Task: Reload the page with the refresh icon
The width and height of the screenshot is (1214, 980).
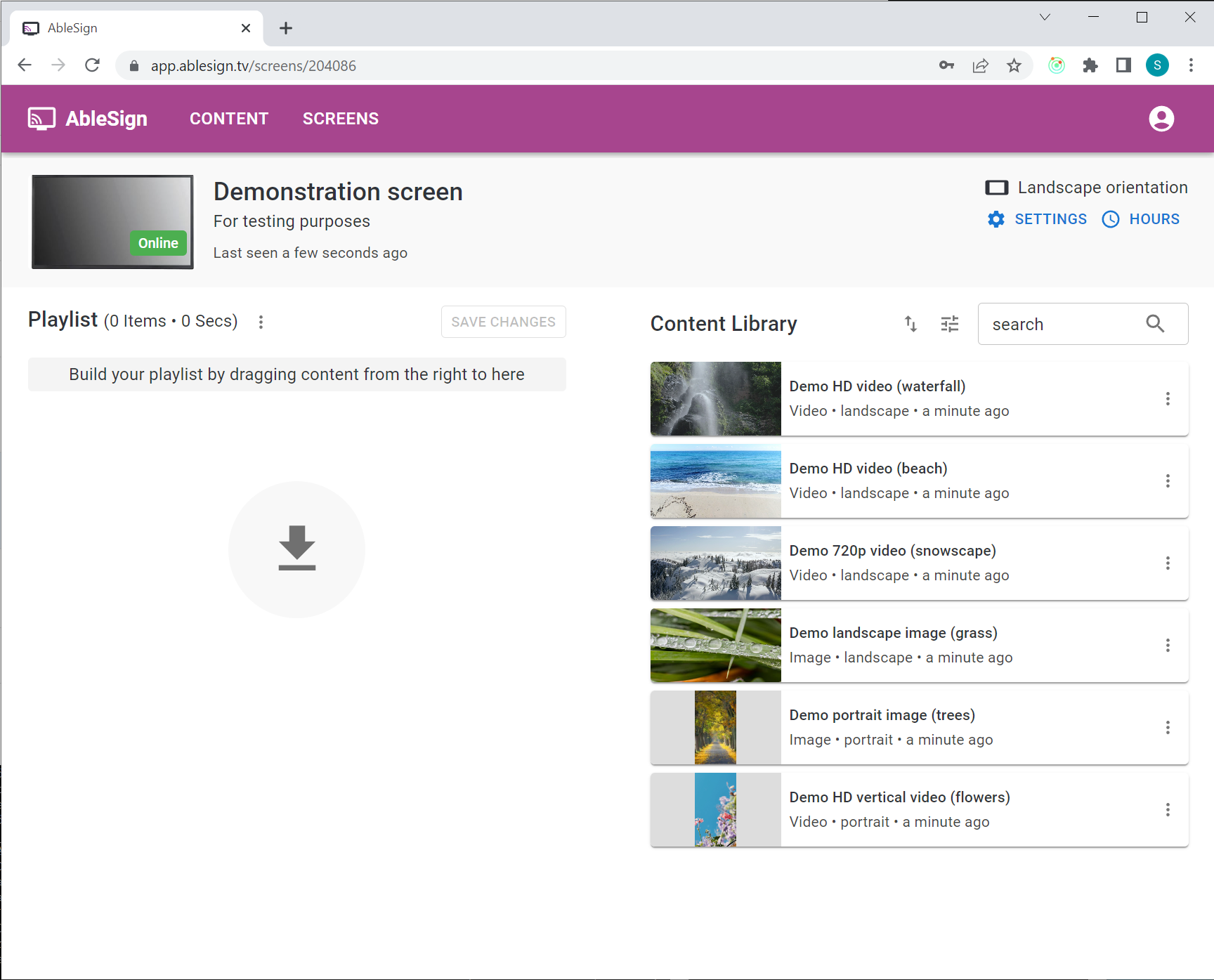Action: (92, 65)
